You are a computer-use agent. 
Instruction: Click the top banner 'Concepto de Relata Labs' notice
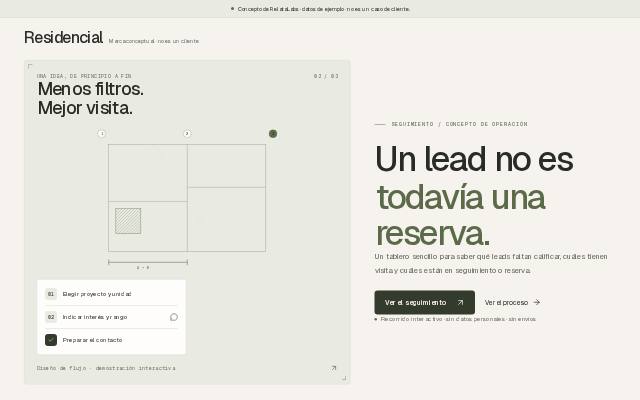point(320,9)
